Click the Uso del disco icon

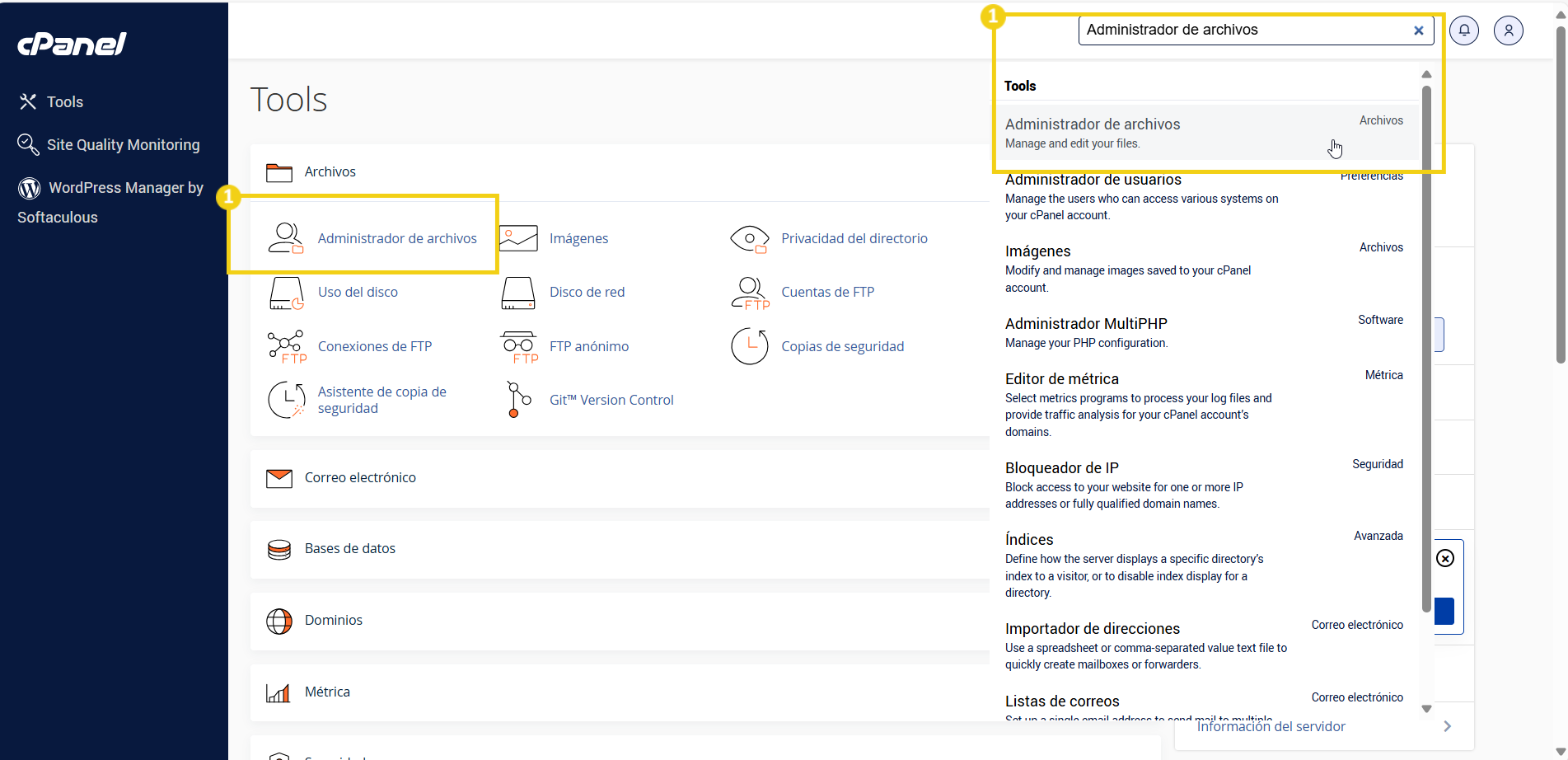[286, 293]
